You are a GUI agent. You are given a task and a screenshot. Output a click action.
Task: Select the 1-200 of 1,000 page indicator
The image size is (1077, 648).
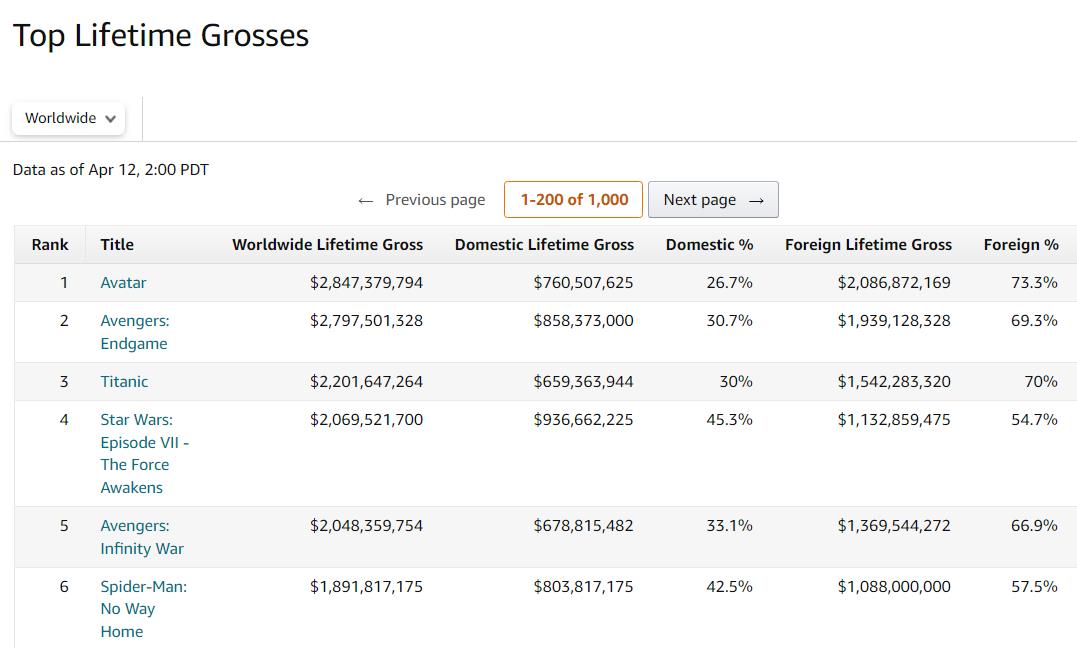pos(574,200)
